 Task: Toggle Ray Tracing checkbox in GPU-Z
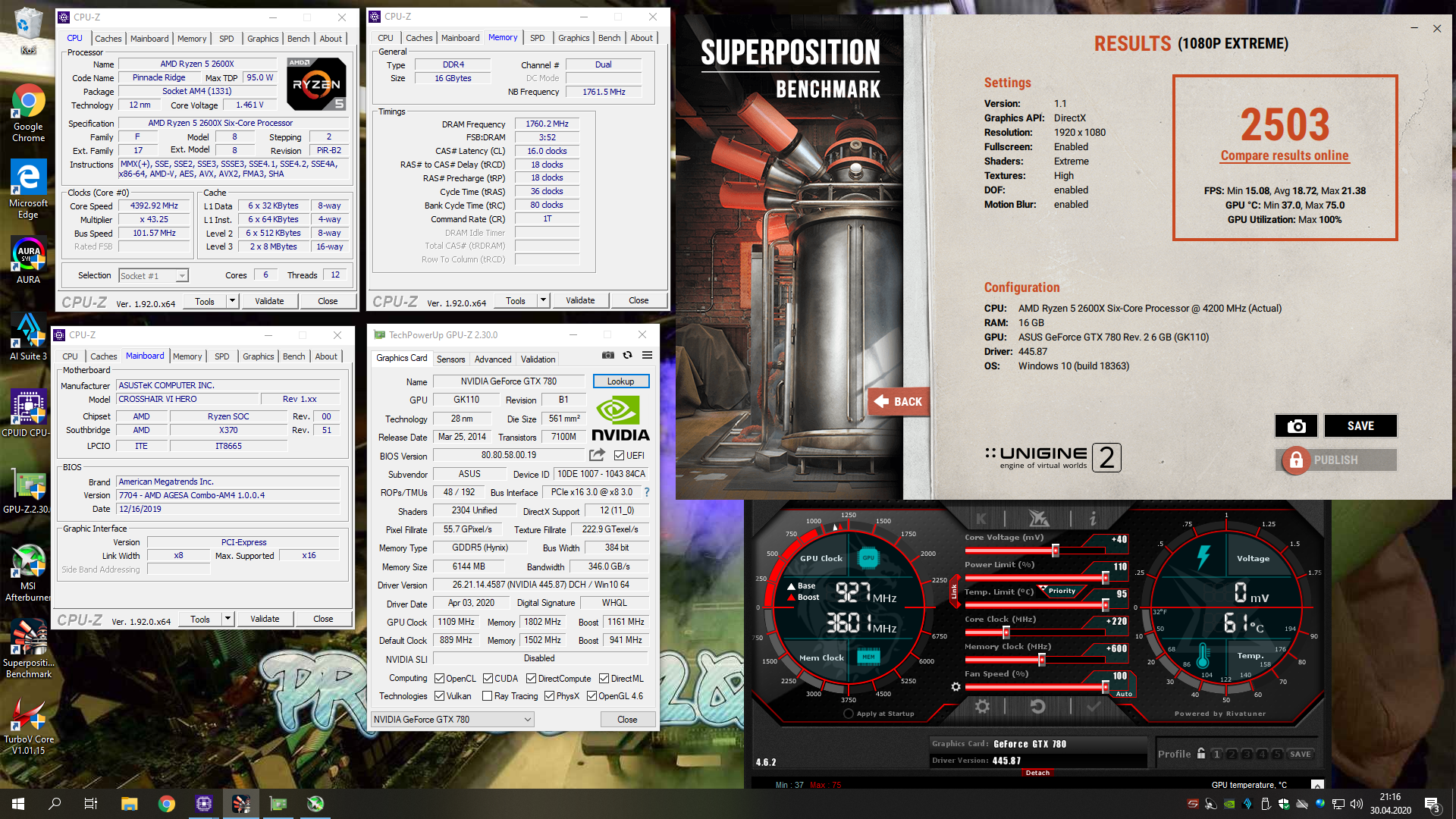click(x=487, y=696)
